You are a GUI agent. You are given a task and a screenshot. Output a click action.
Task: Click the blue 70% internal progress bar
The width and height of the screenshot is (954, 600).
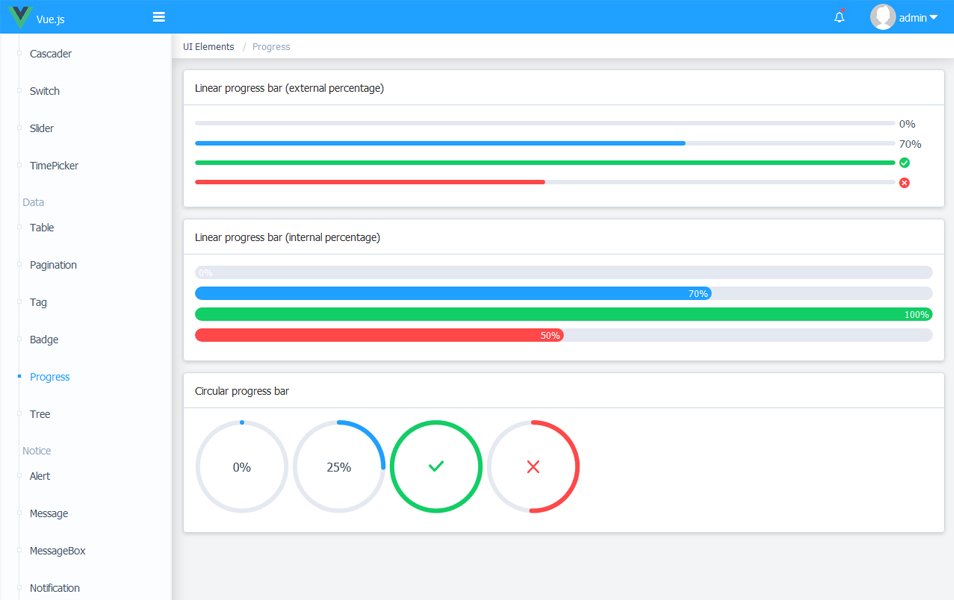(452, 293)
